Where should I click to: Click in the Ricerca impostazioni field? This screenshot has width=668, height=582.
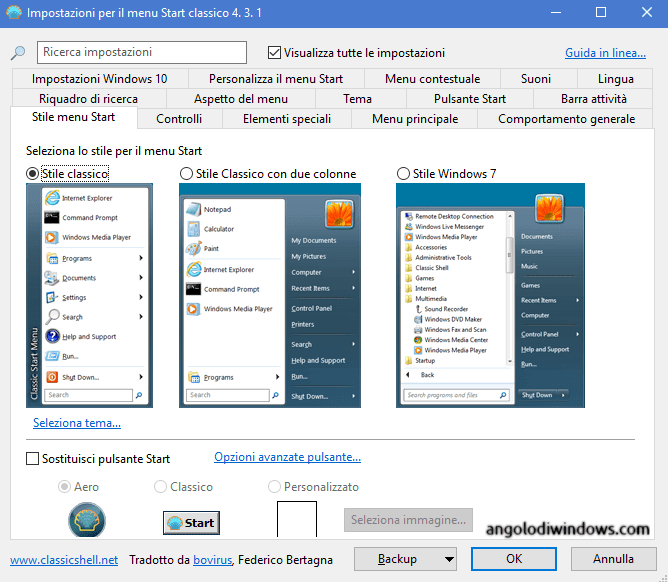point(141,53)
